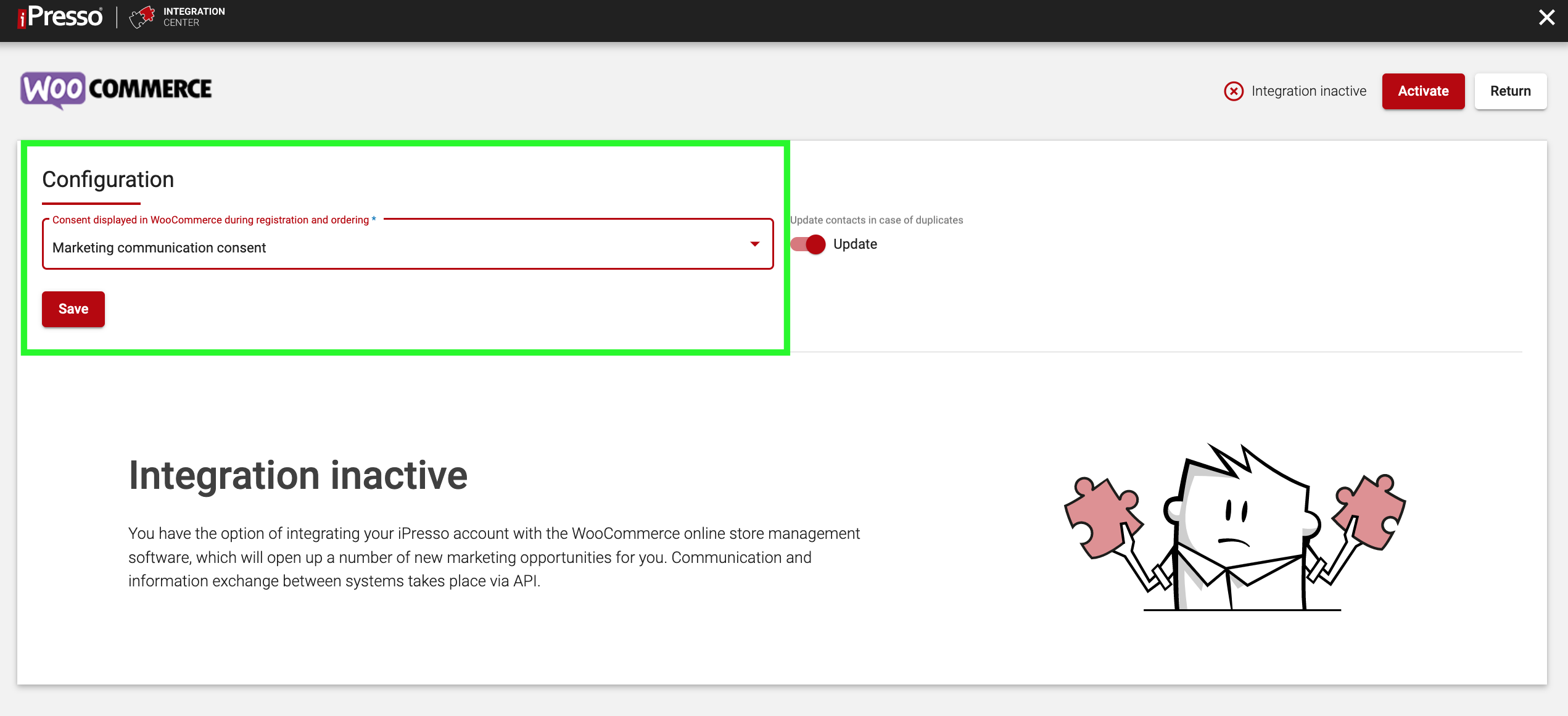This screenshot has height=716, width=1568.
Task: Click the Return button
Action: [x=1510, y=91]
